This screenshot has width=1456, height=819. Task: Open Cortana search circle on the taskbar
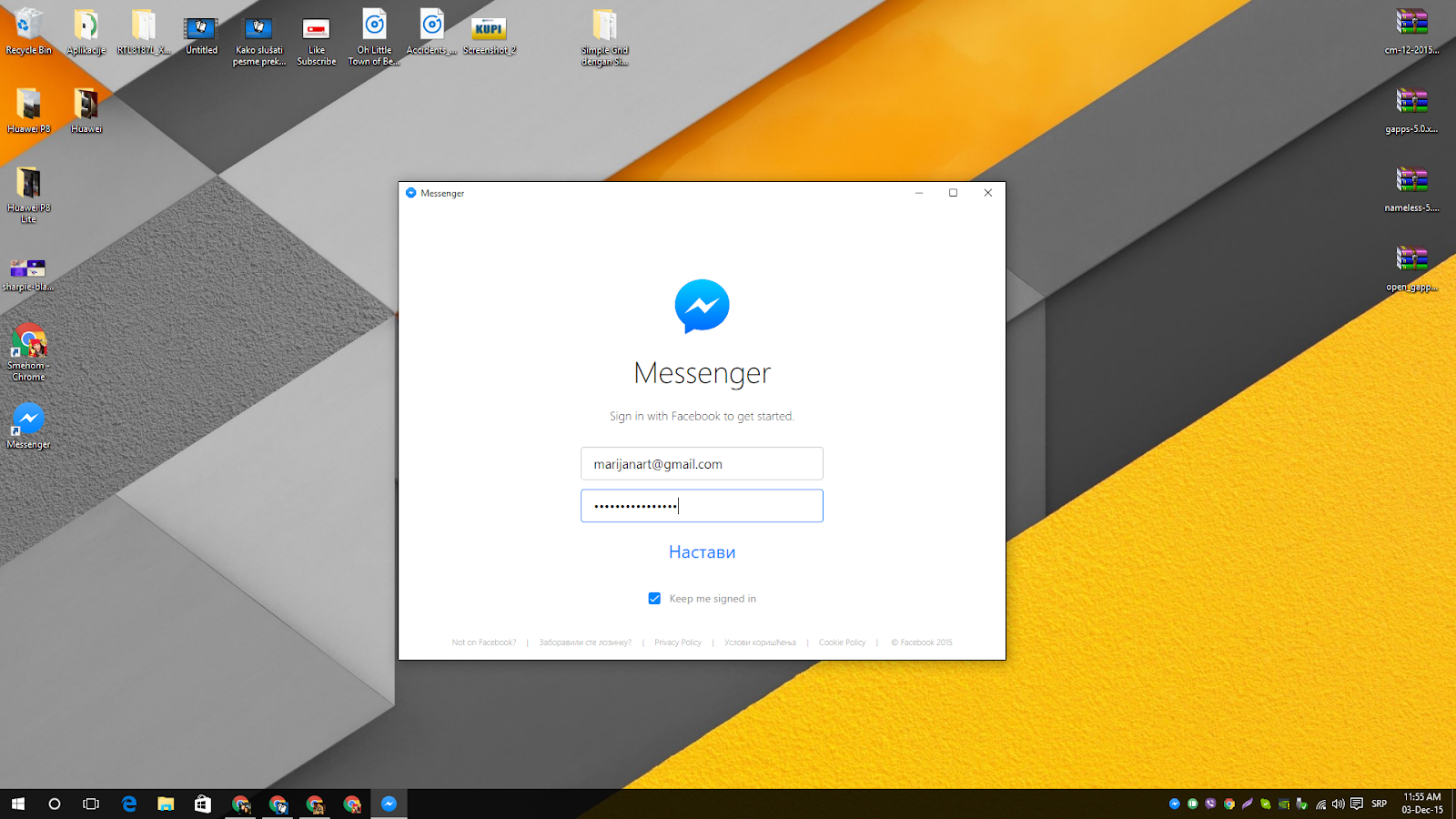[x=55, y=804]
